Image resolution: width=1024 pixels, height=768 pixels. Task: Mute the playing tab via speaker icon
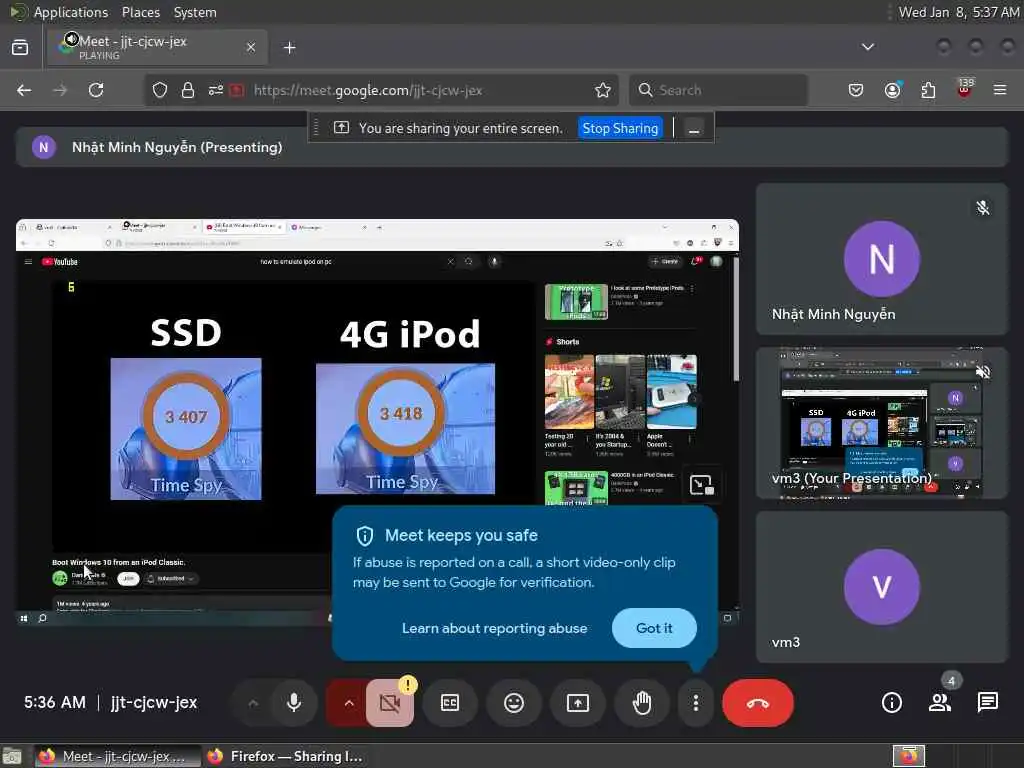pyautogui.click(x=71, y=39)
